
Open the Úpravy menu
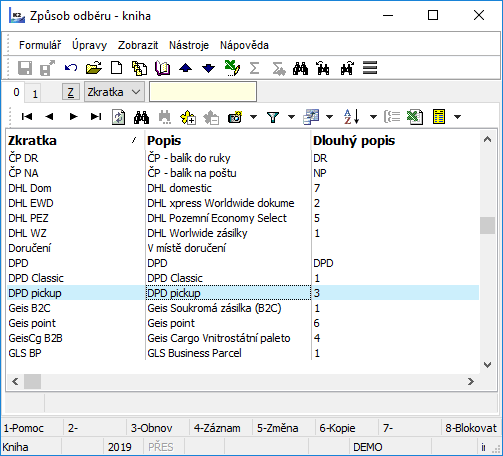[90, 45]
